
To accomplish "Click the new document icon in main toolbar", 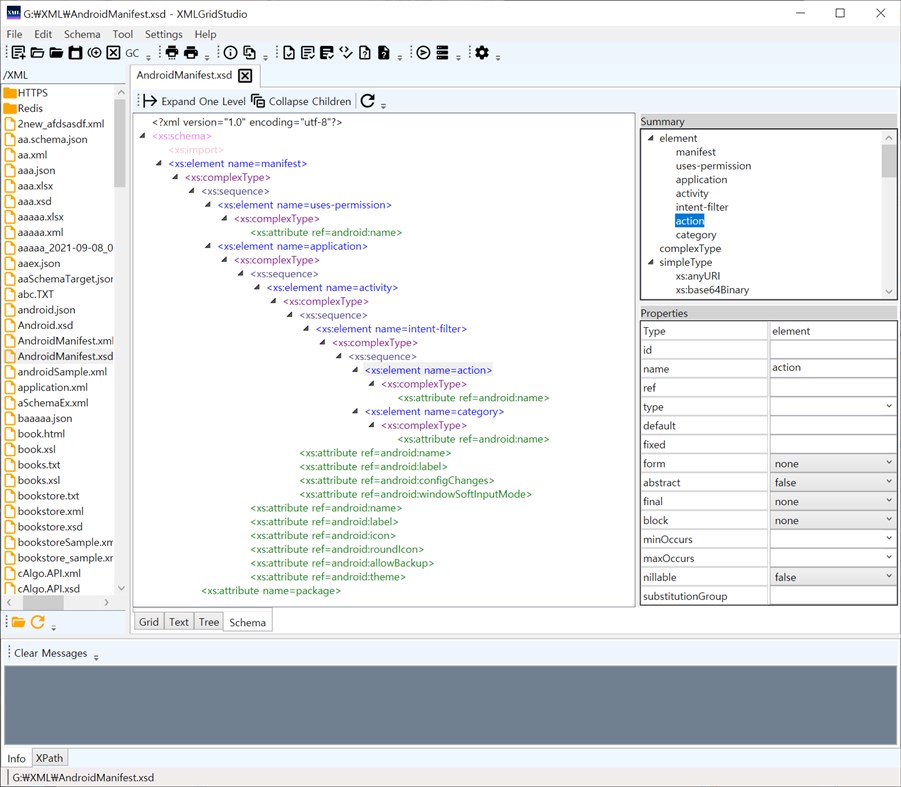I will [18, 53].
